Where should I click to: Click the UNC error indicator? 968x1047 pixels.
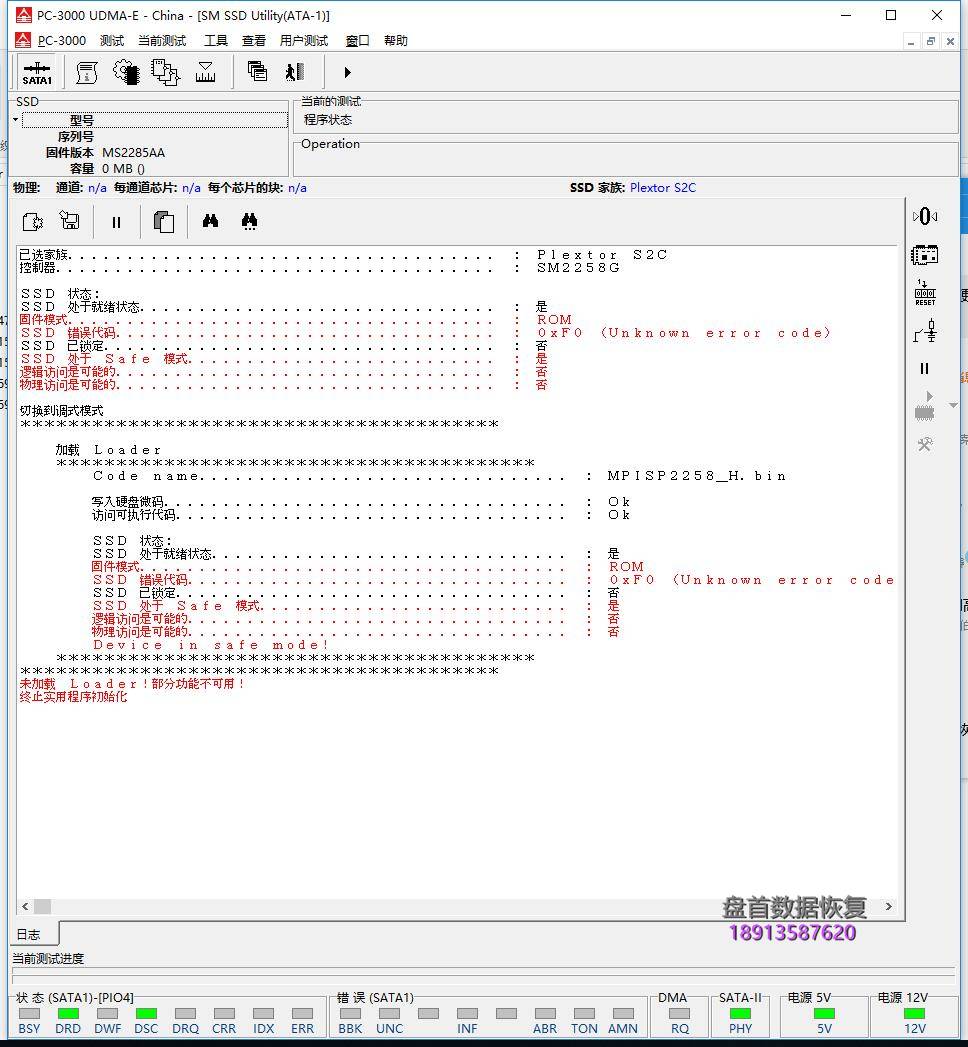[x=389, y=1014]
